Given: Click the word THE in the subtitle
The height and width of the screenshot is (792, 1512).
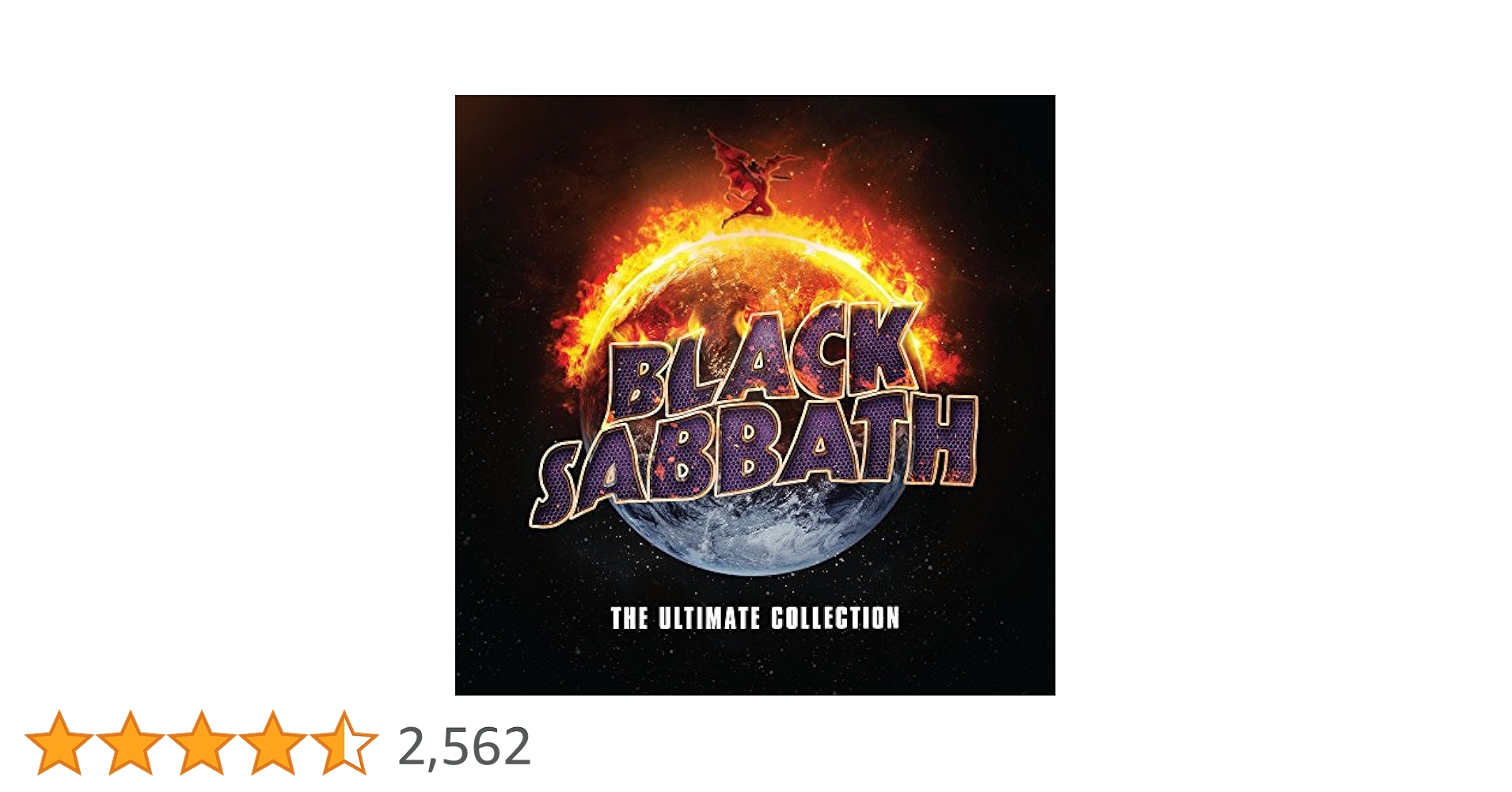Looking at the screenshot, I should point(629,618).
